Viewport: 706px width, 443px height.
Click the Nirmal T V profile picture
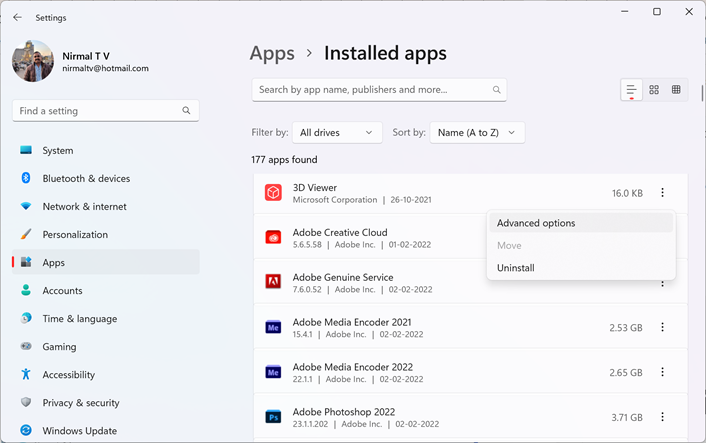point(33,61)
